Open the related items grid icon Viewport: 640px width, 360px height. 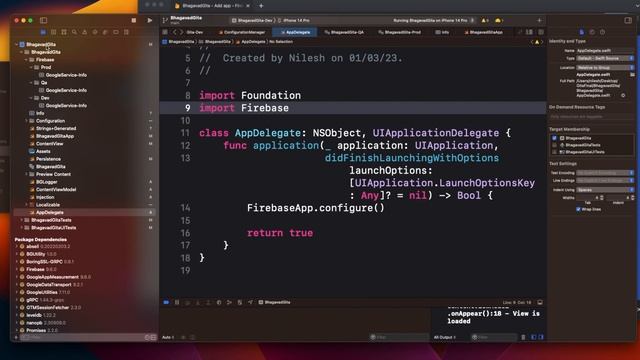click(165, 32)
